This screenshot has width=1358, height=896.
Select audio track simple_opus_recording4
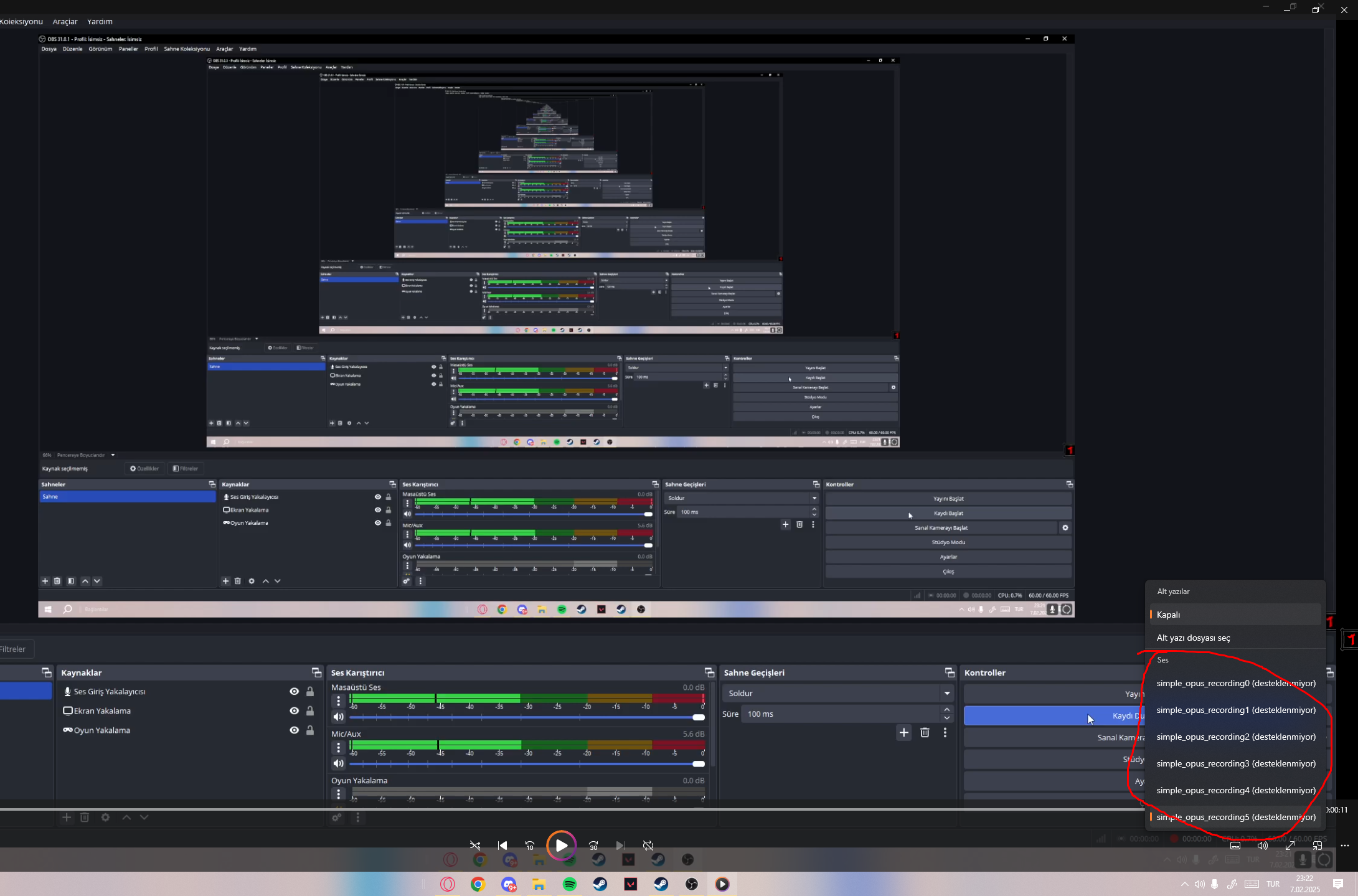[x=1235, y=790]
